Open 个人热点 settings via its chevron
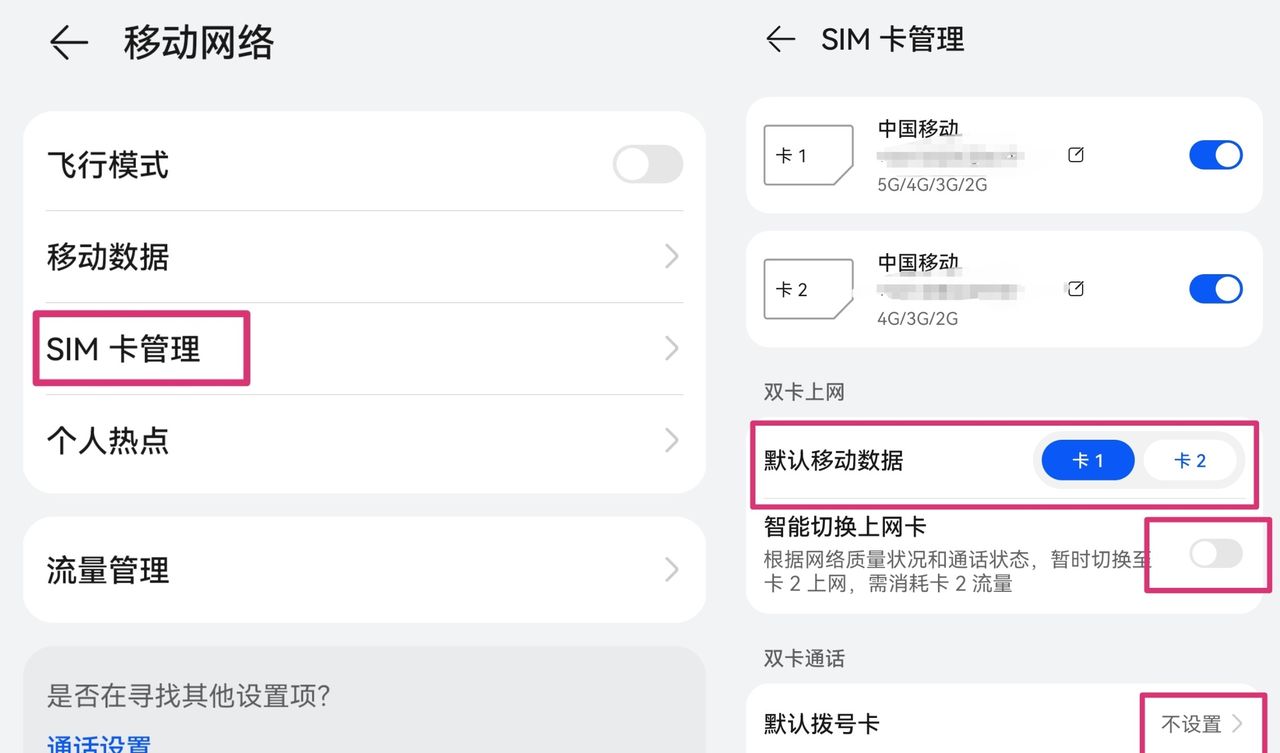 [671, 440]
